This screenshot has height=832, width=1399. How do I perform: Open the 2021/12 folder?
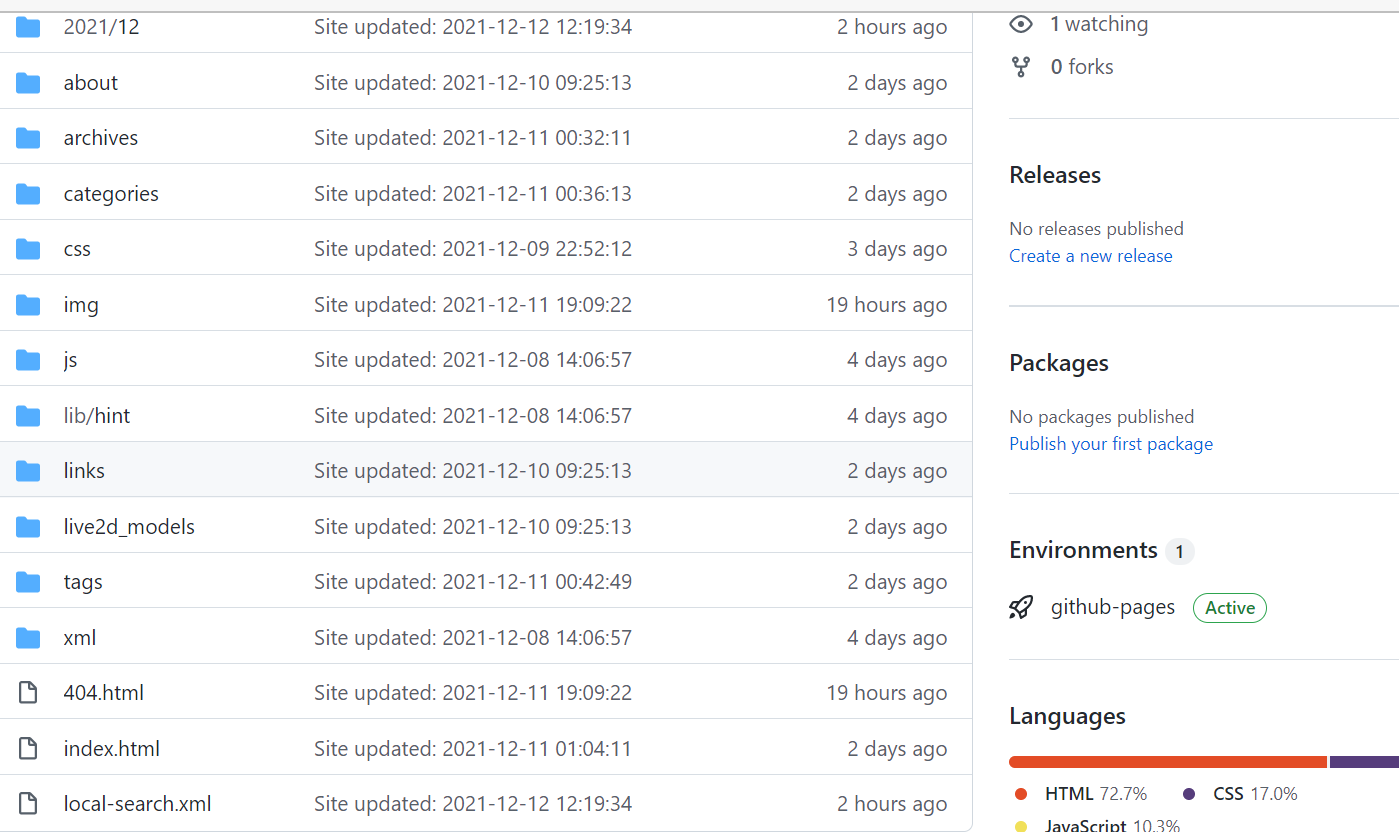point(101,27)
